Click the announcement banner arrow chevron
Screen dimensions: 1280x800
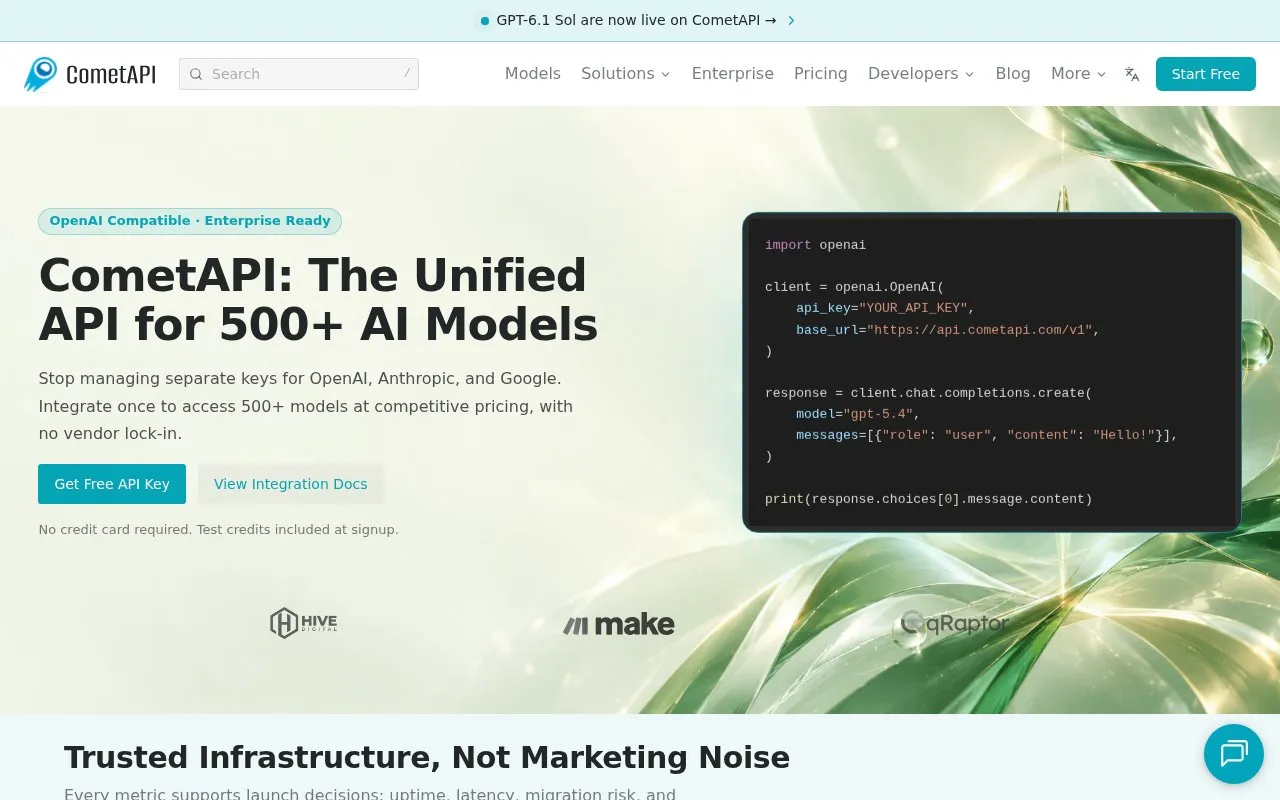click(791, 20)
